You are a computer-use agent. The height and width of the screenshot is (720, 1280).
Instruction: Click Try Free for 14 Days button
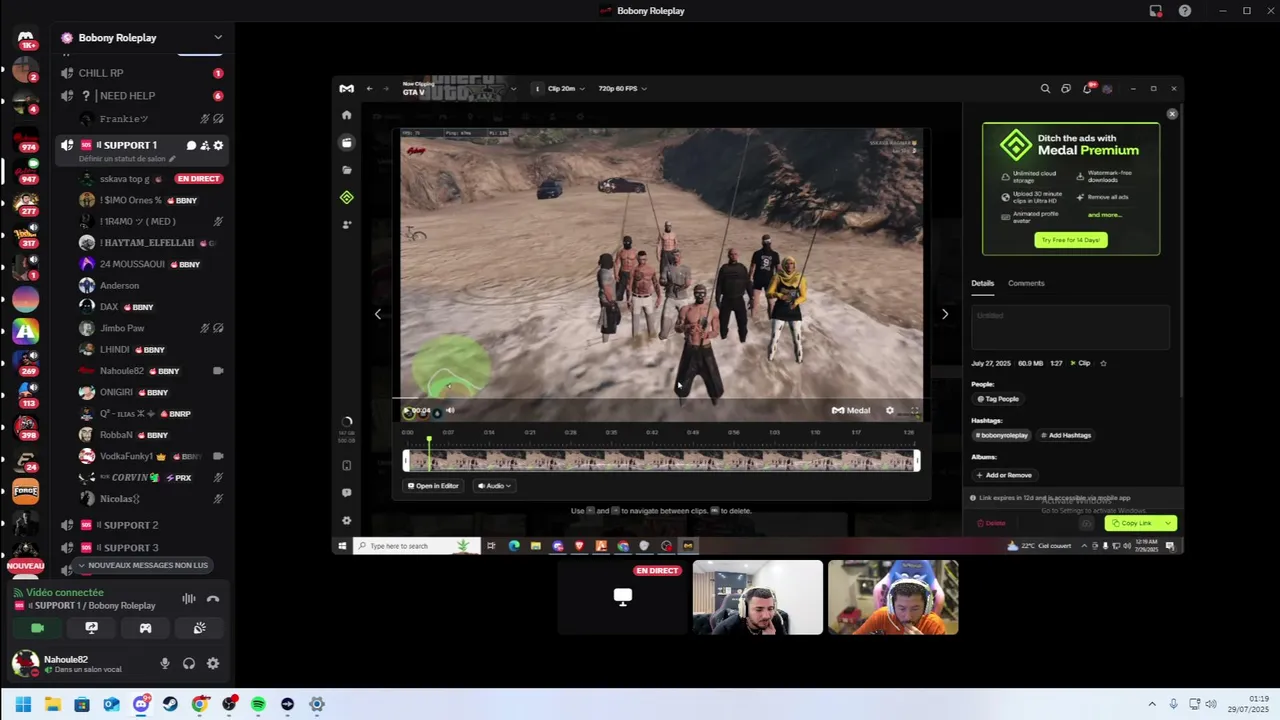(1071, 240)
